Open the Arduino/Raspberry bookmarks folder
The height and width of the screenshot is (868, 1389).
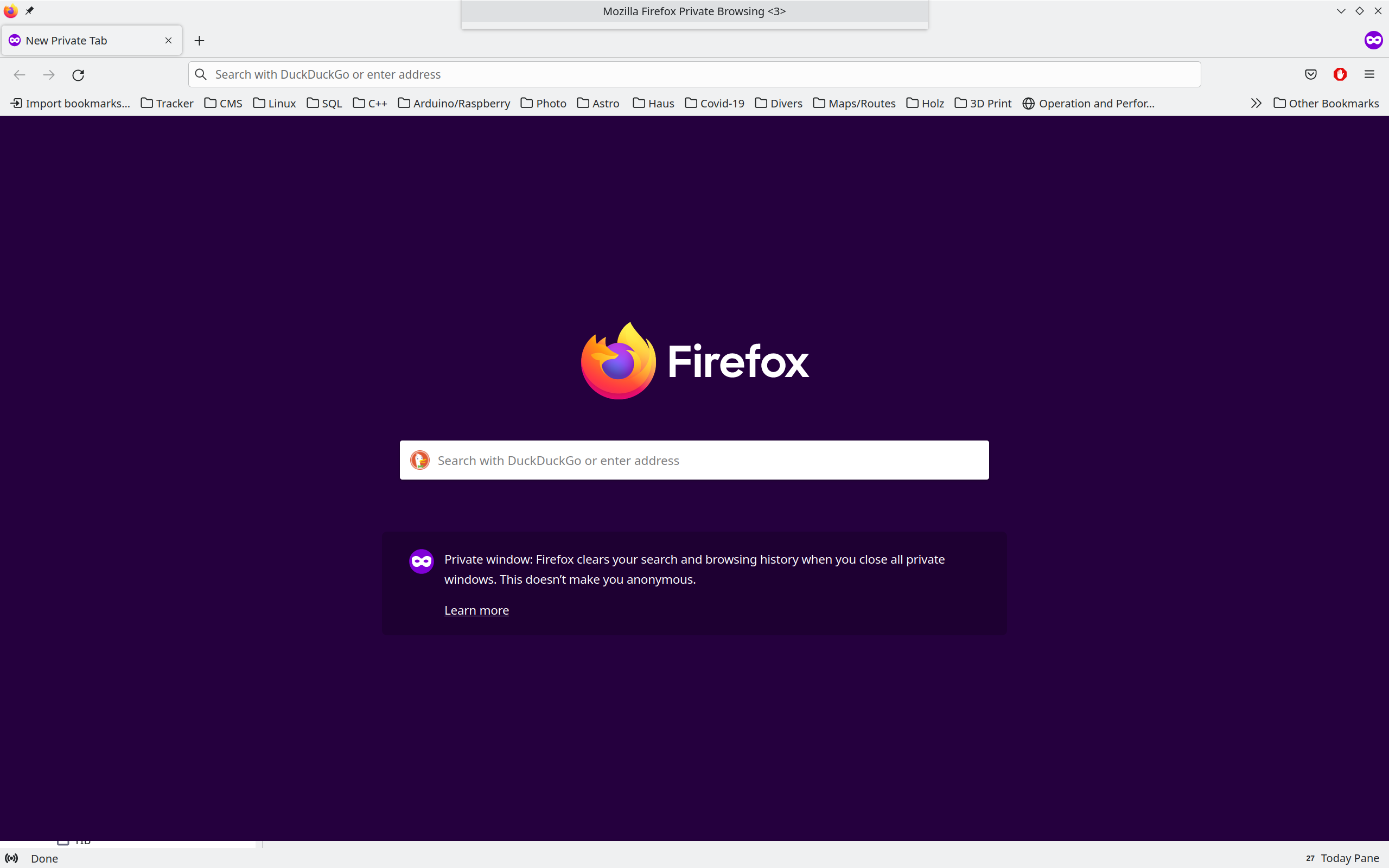(x=454, y=103)
